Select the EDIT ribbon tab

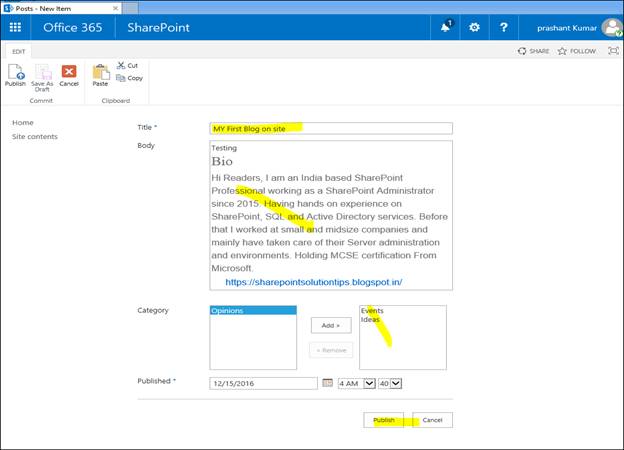(x=18, y=51)
